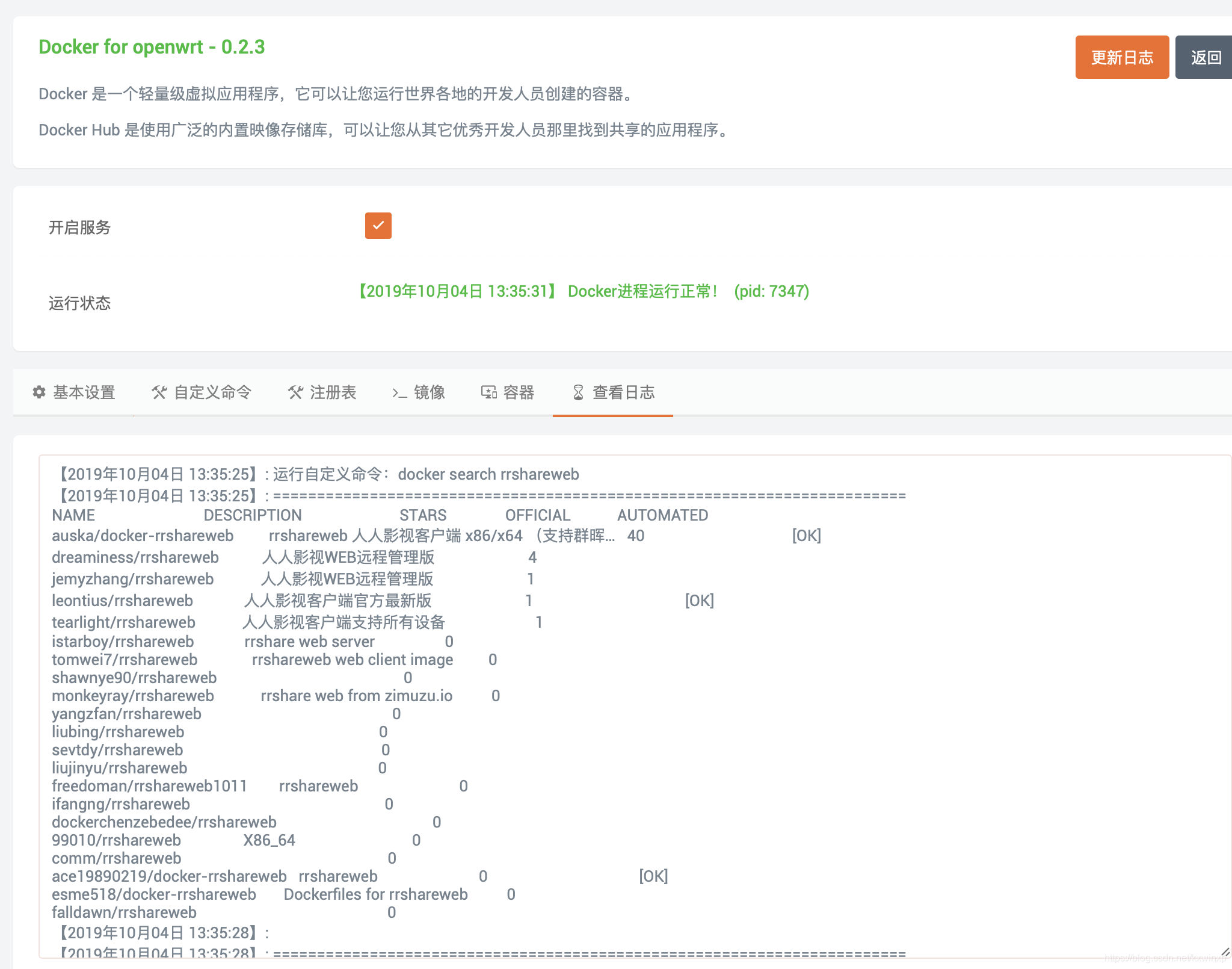Click the tools icon beside 自定义命令
The height and width of the screenshot is (969, 1232).
[159, 392]
